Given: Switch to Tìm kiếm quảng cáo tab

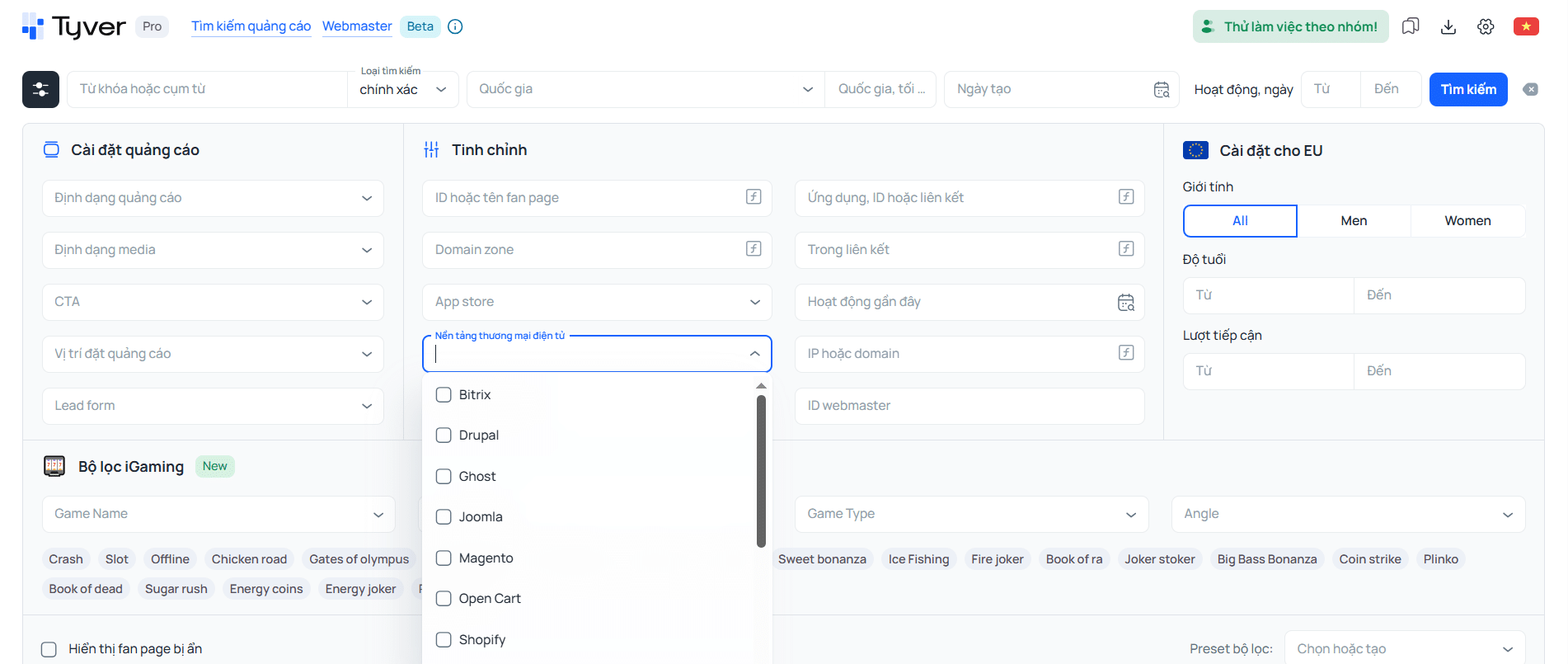Looking at the screenshot, I should click(x=251, y=26).
